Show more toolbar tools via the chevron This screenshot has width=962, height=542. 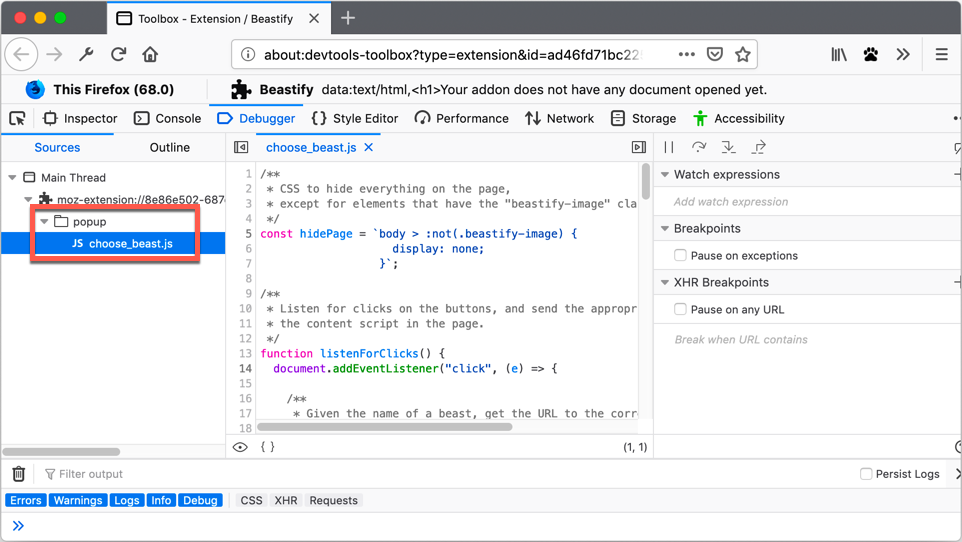[x=902, y=55]
